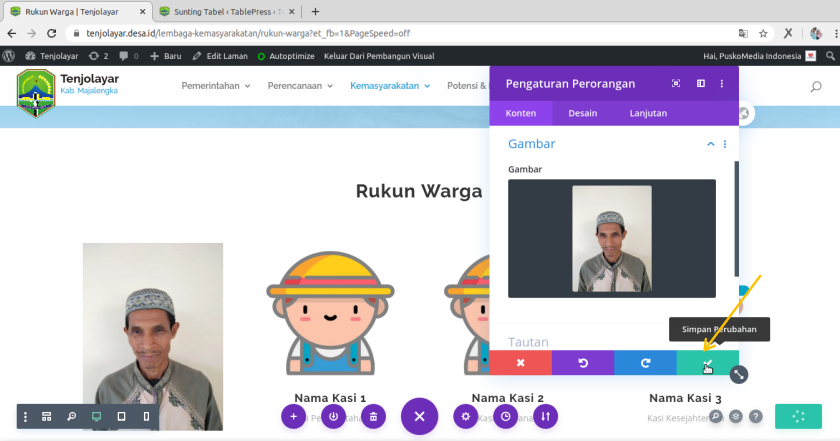Redo with the blue clockwise arrow button
The image size is (840, 441).
coord(645,363)
